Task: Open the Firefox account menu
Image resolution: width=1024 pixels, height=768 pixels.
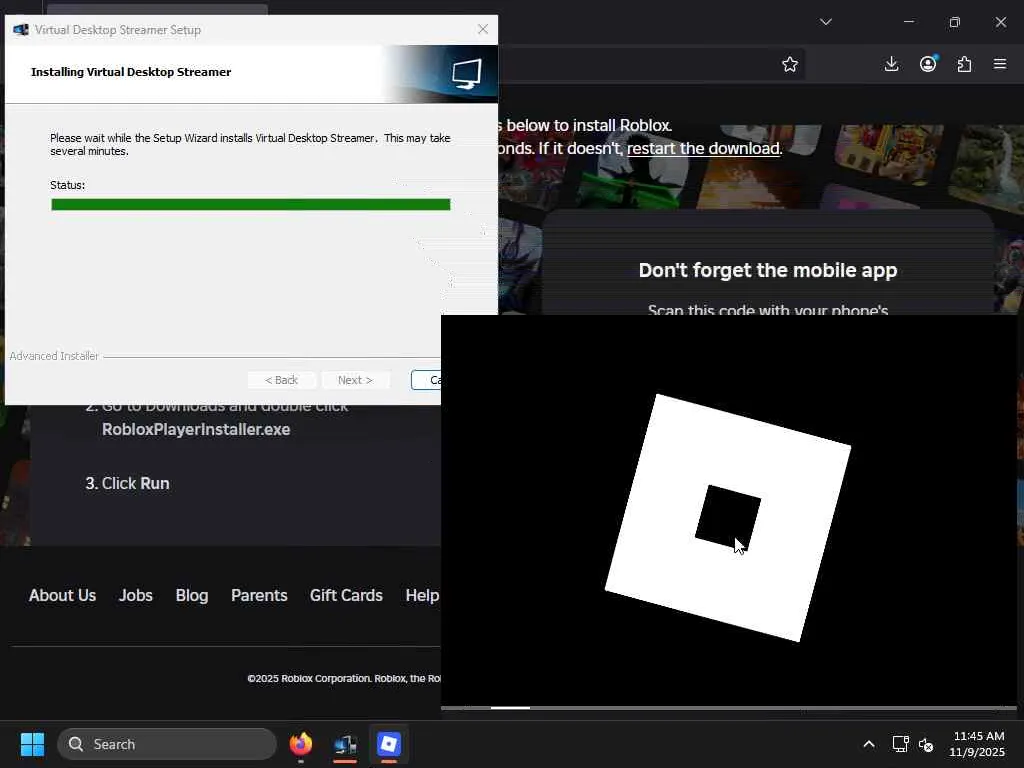Action: click(x=928, y=64)
